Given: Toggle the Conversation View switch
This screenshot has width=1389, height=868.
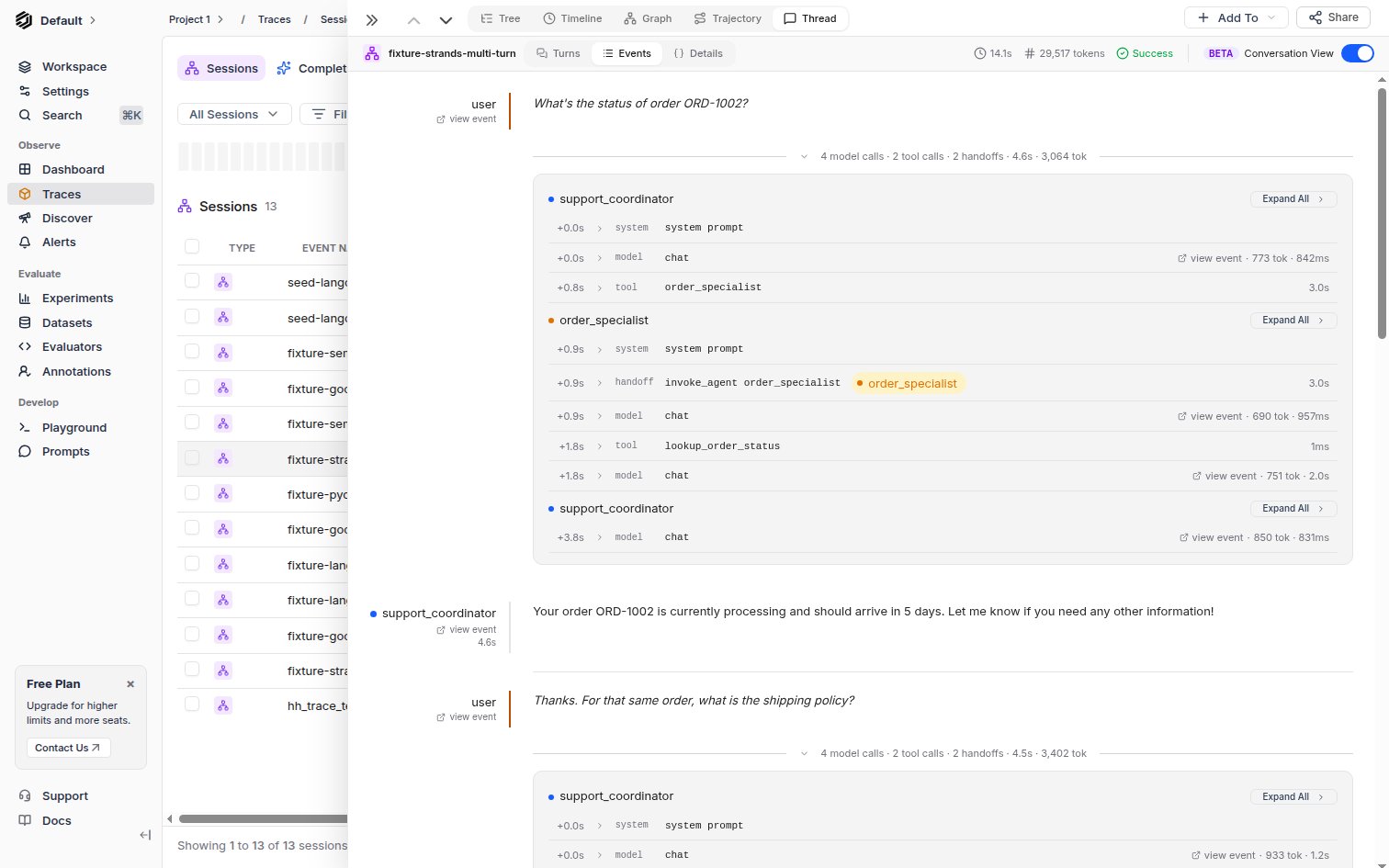Looking at the screenshot, I should [1358, 53].
